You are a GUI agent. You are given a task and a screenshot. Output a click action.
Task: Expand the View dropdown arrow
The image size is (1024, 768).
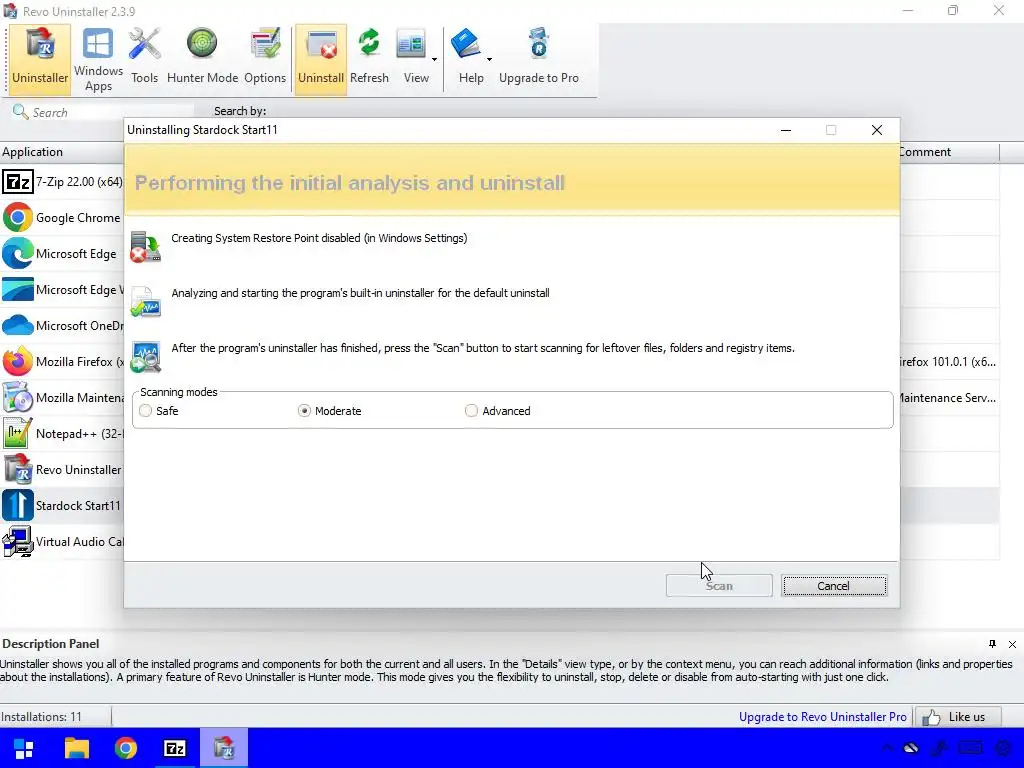pos(434,59)
